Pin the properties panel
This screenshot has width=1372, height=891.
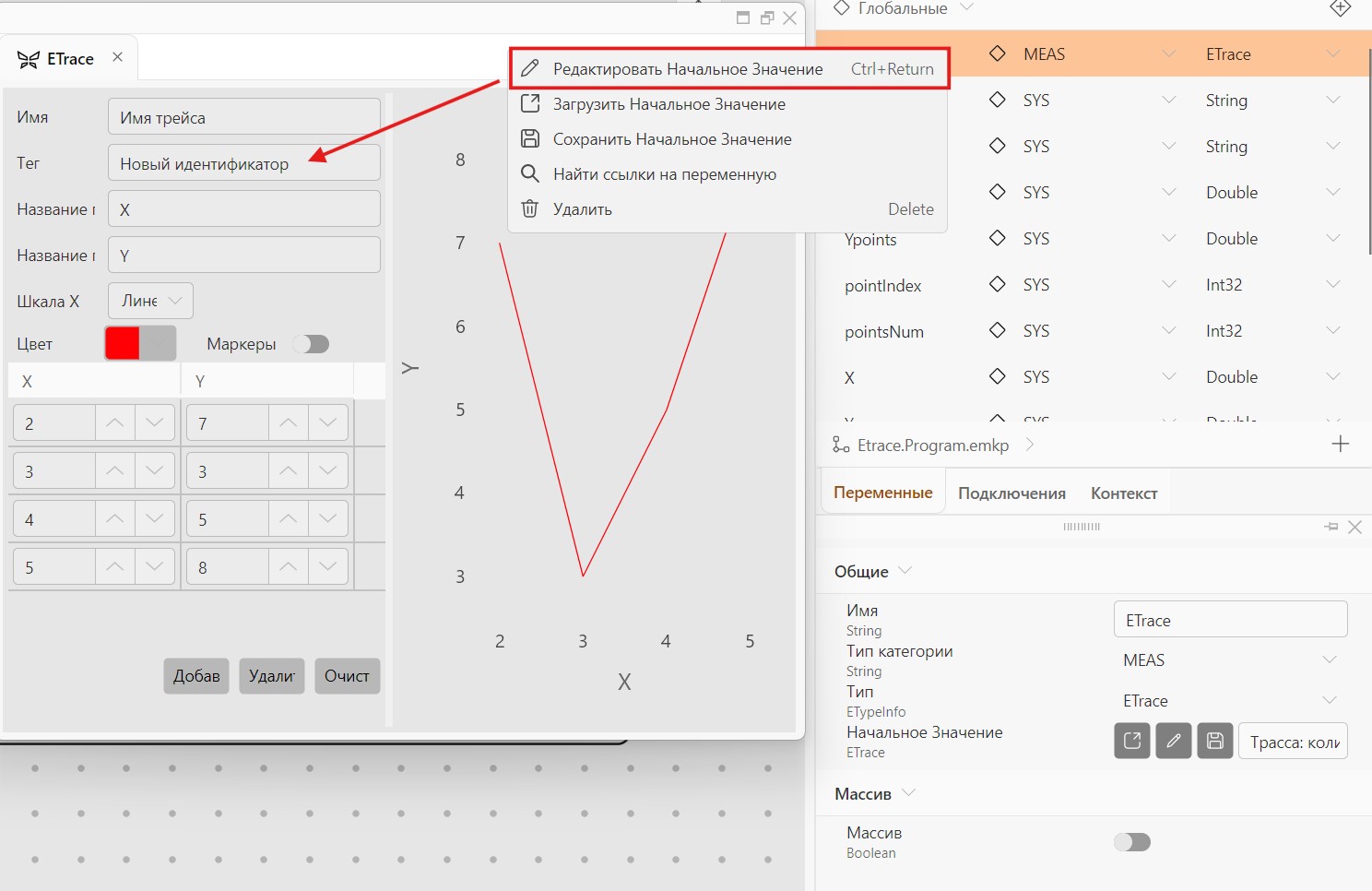click(1331, 527)
